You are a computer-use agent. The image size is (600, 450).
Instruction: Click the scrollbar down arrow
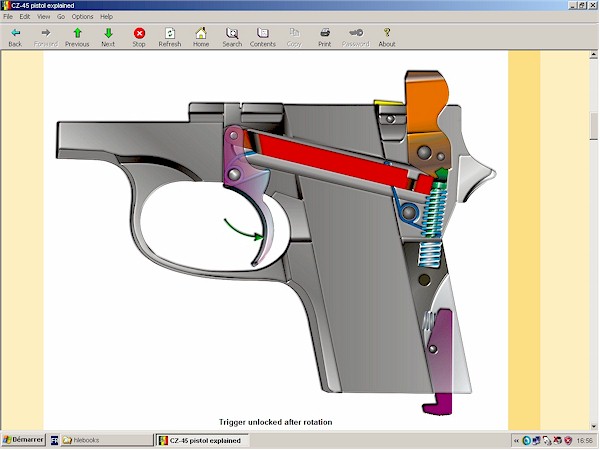(593, 426)
